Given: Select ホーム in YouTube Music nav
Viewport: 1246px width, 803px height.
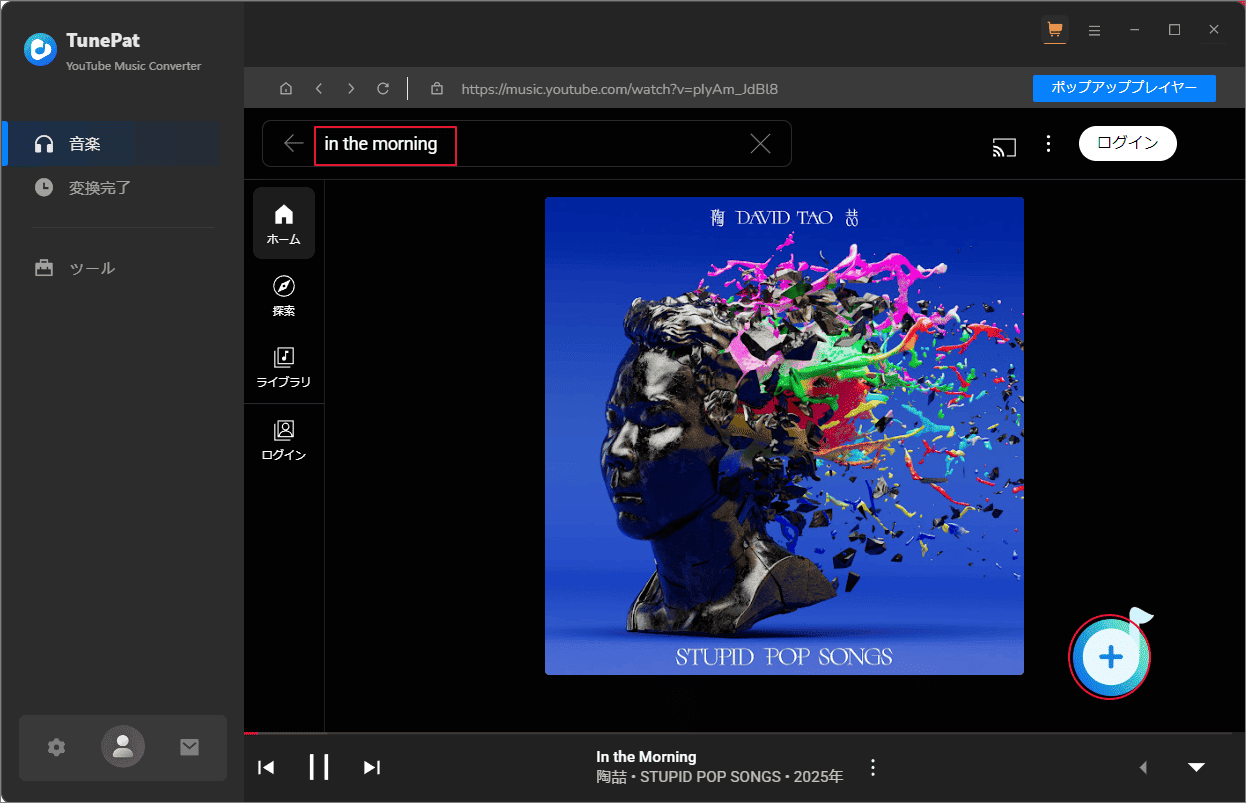Looking at the screenshot, I should (284, 224).
